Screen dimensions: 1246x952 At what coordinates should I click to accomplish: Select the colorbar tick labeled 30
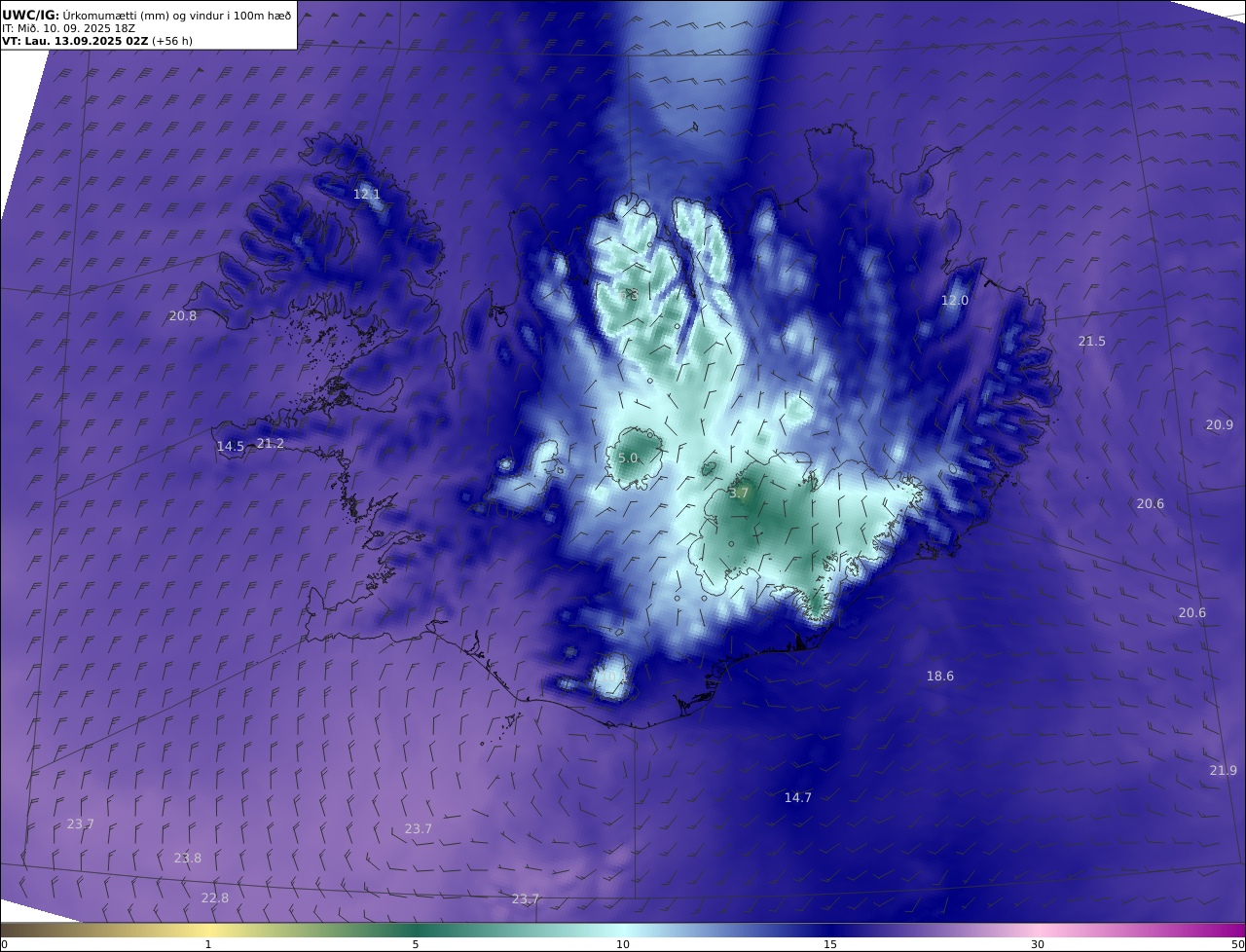[x=1038, y=944]
